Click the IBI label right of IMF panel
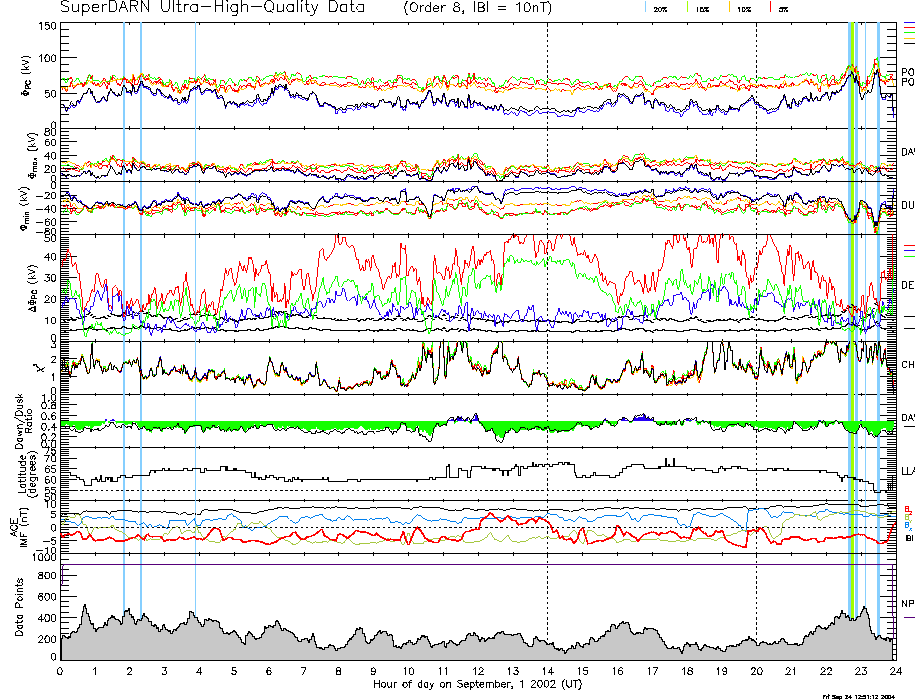This screenshot has width=915, height=700. point(909,538)
